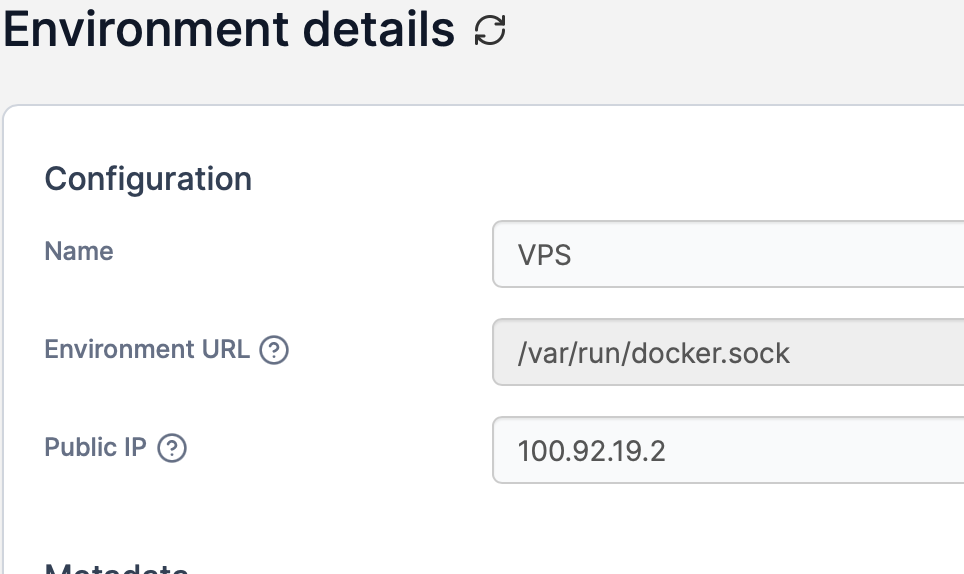The width and height of the screenshot is (964, 574).
Task: Click on the 100.92.19.2 address value
Action: click(x=591, y=452)
